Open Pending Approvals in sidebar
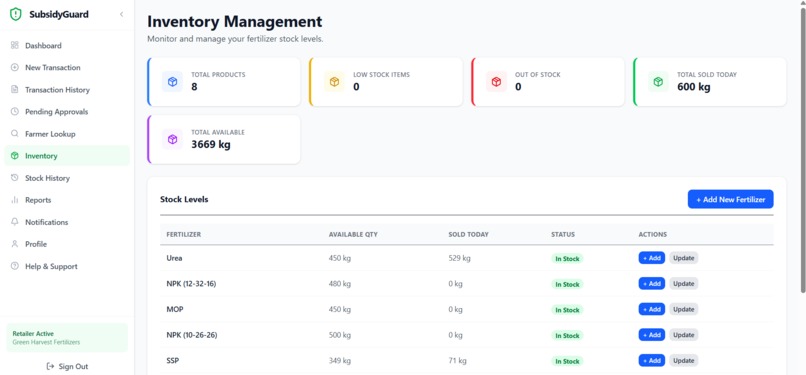 (67, 112)
